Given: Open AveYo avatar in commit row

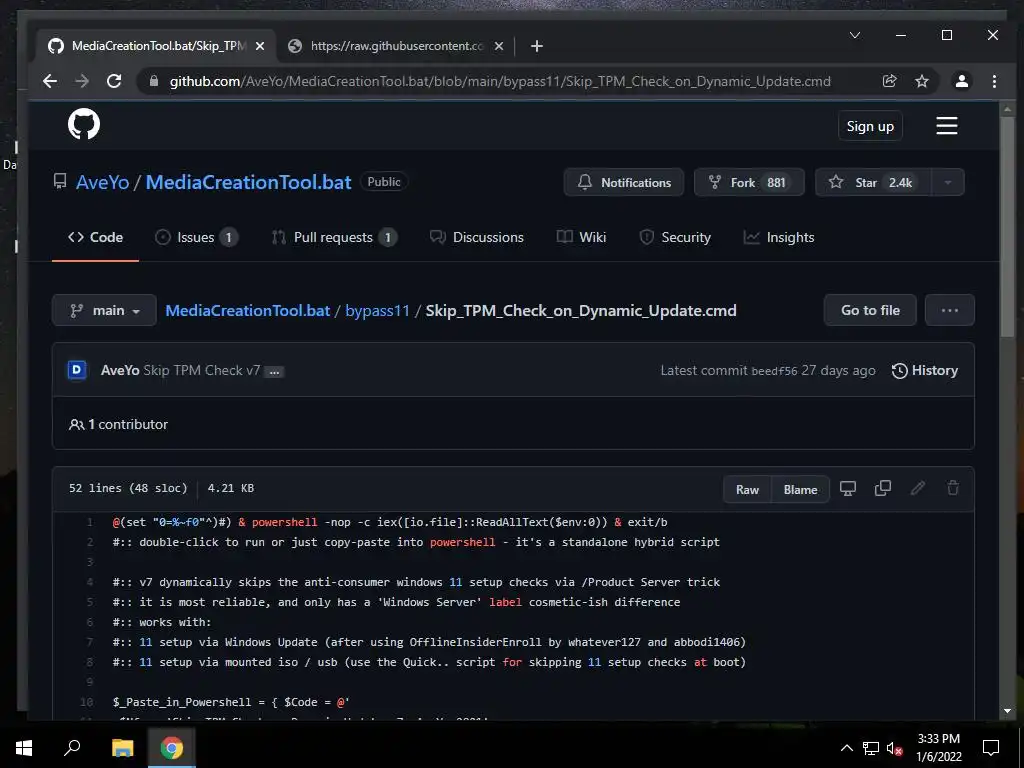Looking at the screenshot, I should point(77,370).
